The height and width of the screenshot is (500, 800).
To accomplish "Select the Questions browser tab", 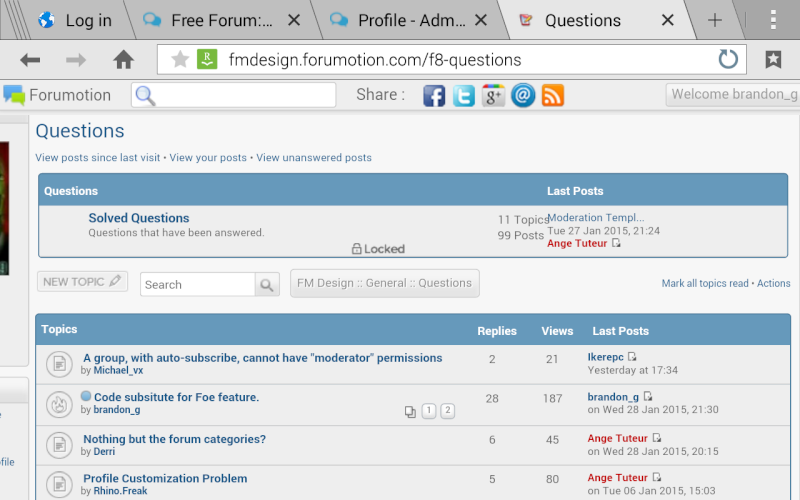I will click(x=583, y=20).
